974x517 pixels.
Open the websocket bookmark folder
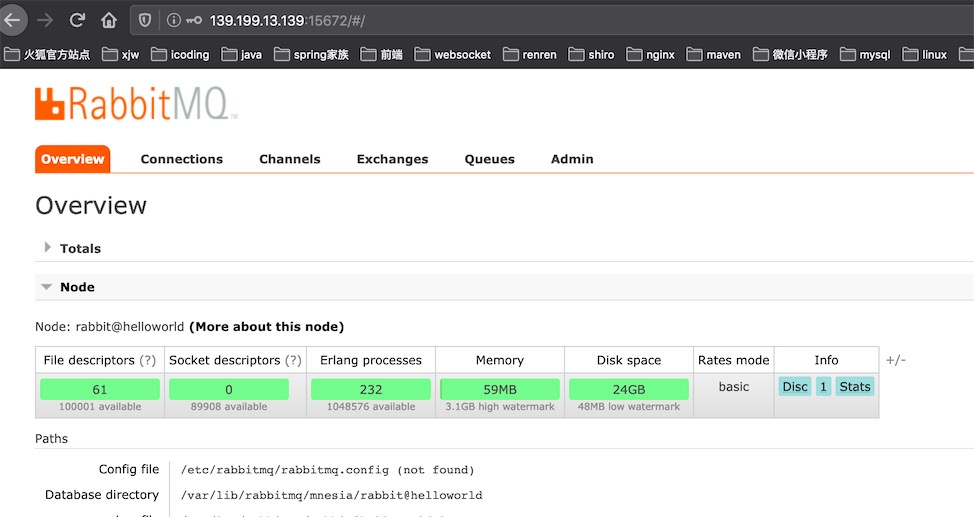(453, 55)
